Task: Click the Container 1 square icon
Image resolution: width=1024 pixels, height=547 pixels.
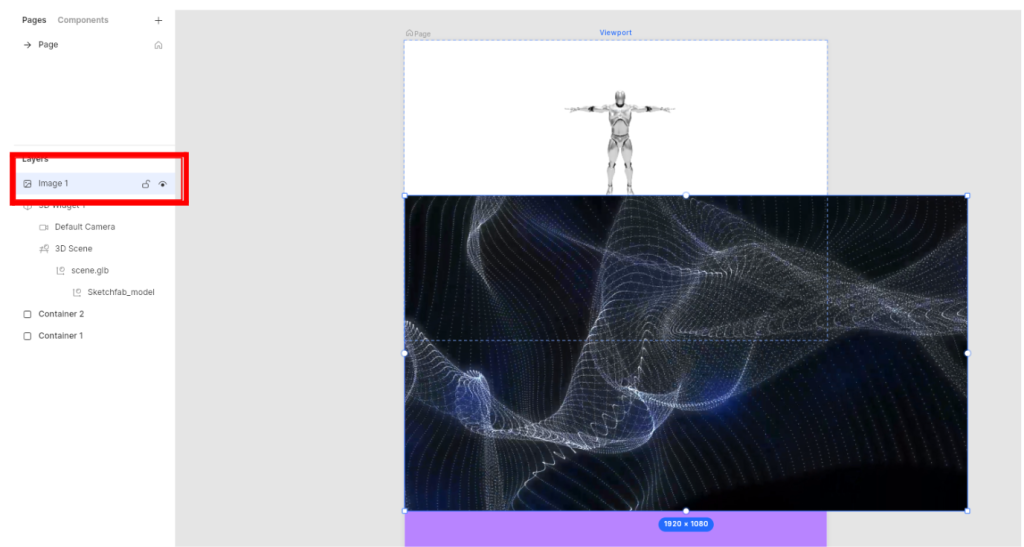Action: pos(27,336)
